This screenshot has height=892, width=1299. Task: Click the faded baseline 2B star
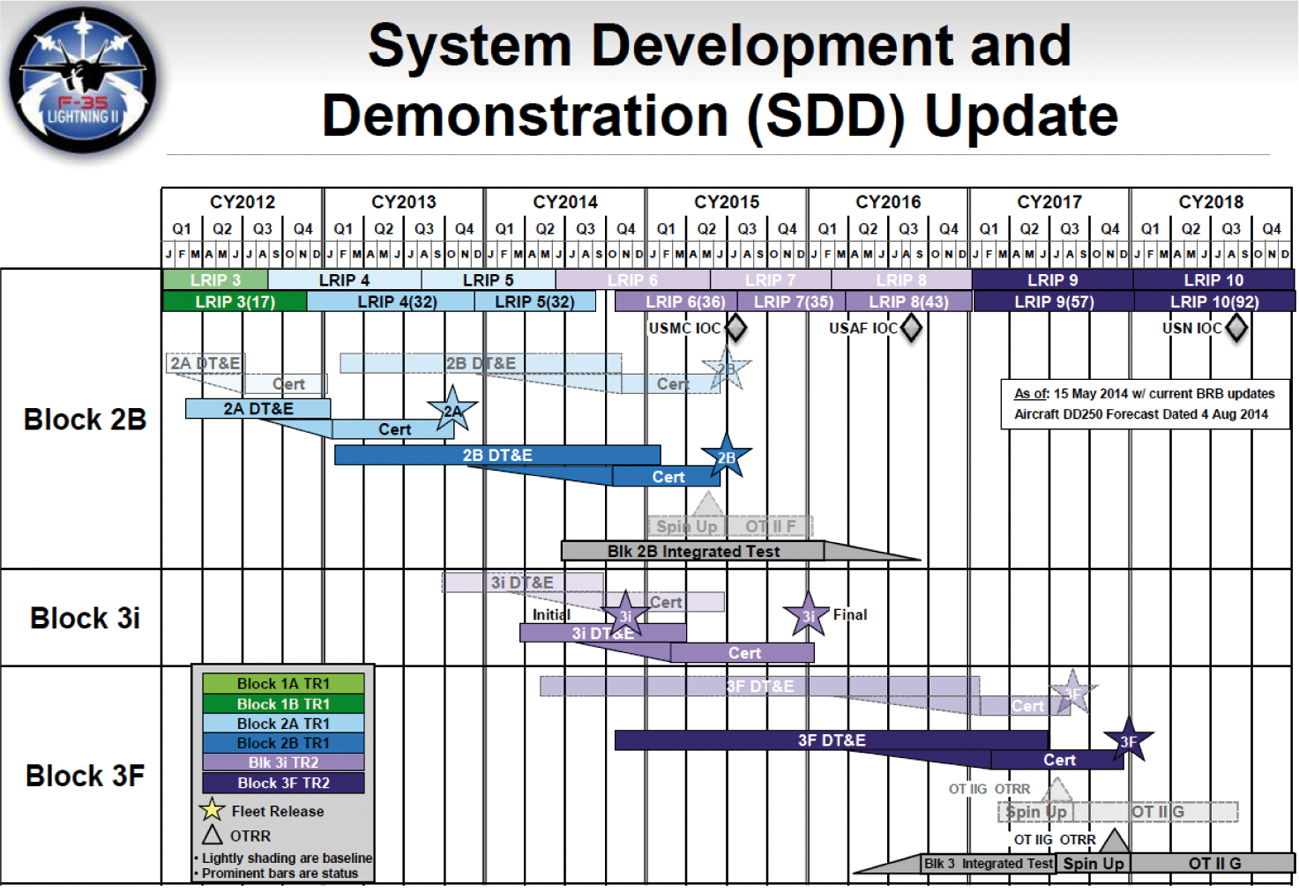coord(727,368)
